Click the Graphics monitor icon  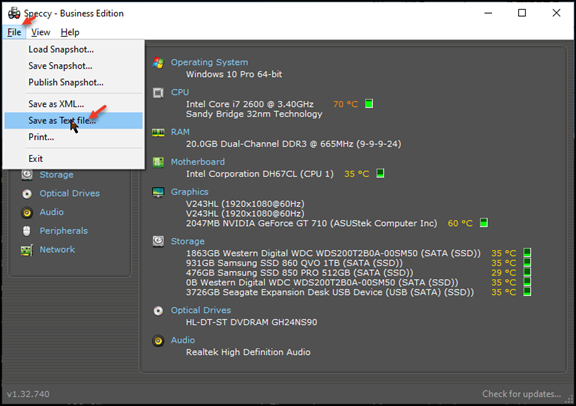(158, 192)
